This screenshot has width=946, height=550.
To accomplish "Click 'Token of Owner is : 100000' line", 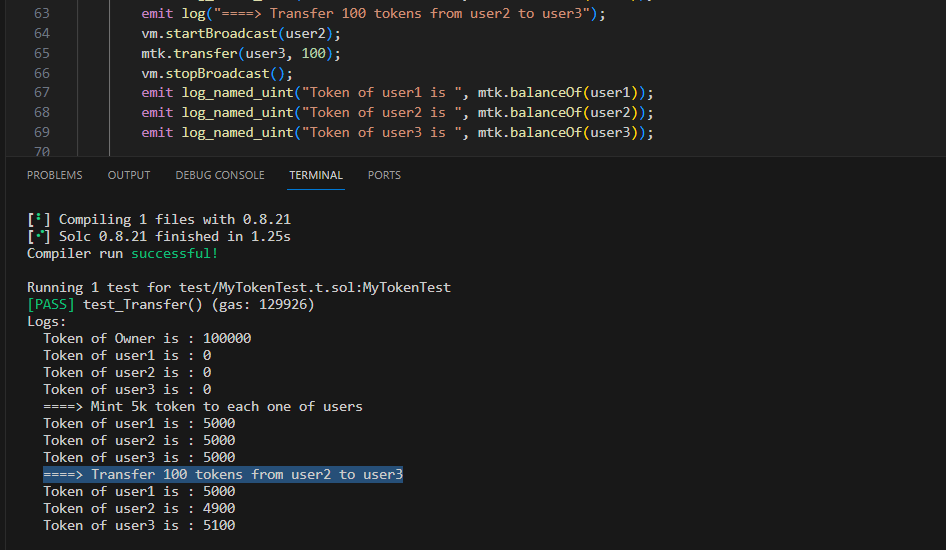I will (147, 338).
